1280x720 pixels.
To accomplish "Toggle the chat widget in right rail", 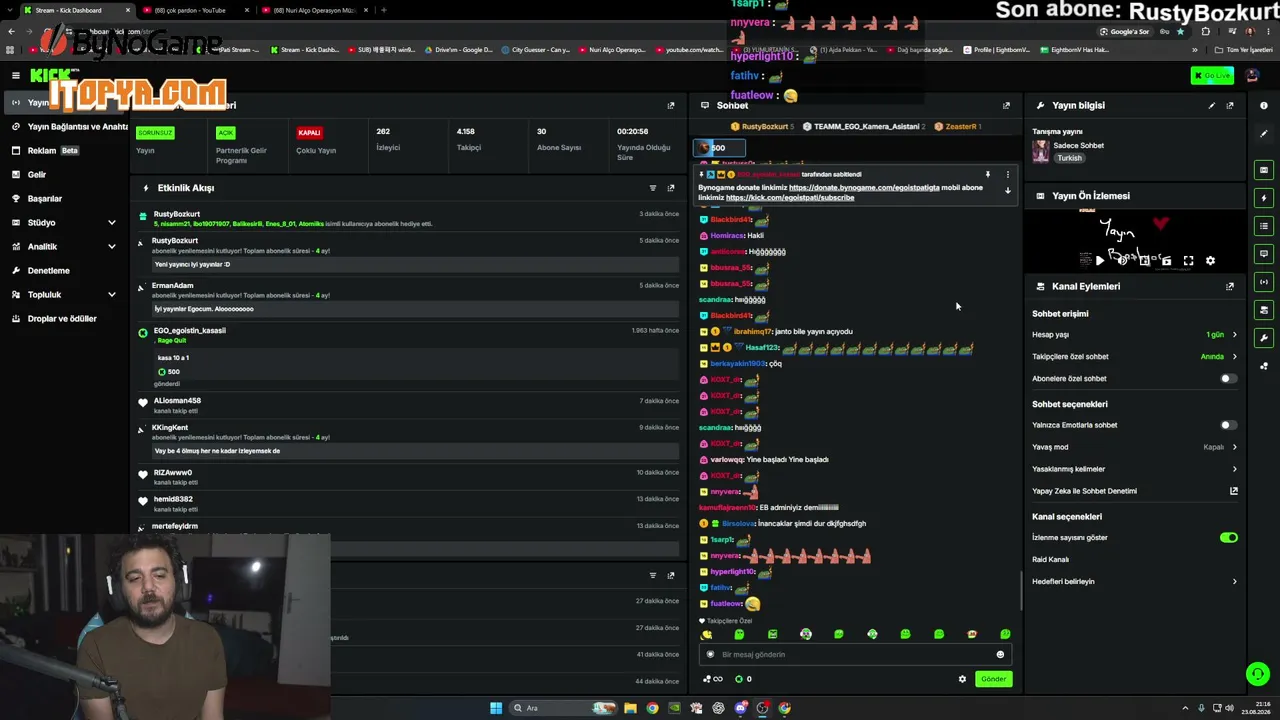I will (1264, 254).
